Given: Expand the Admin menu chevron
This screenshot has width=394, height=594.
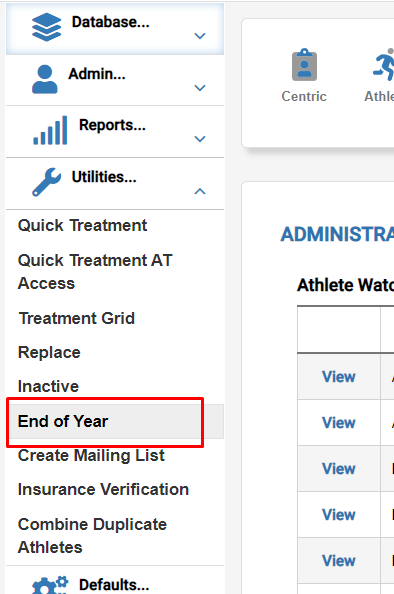Looking at the screenshot, I should pos(200,88).
